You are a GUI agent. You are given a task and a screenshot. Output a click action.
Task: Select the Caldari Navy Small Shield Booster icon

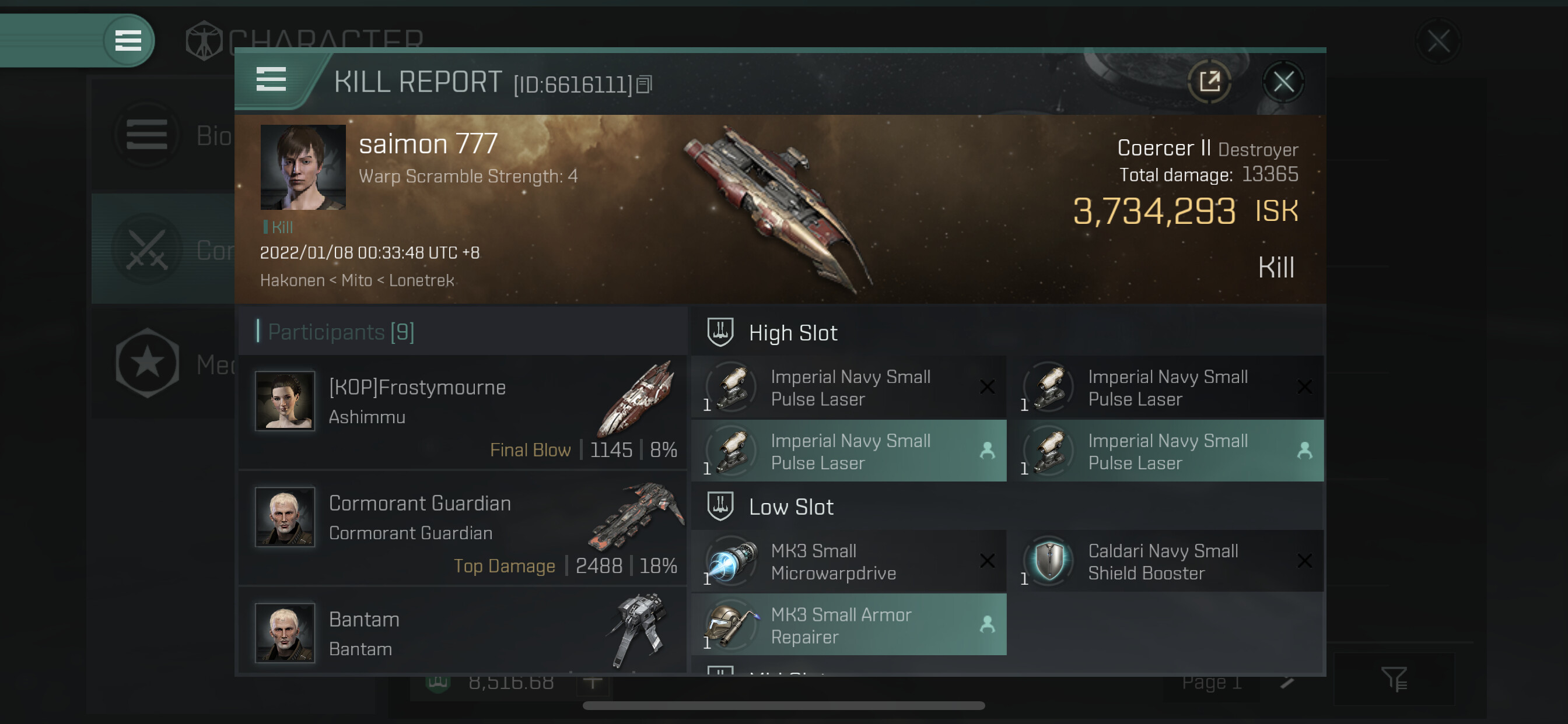[x=1049, y=561]
